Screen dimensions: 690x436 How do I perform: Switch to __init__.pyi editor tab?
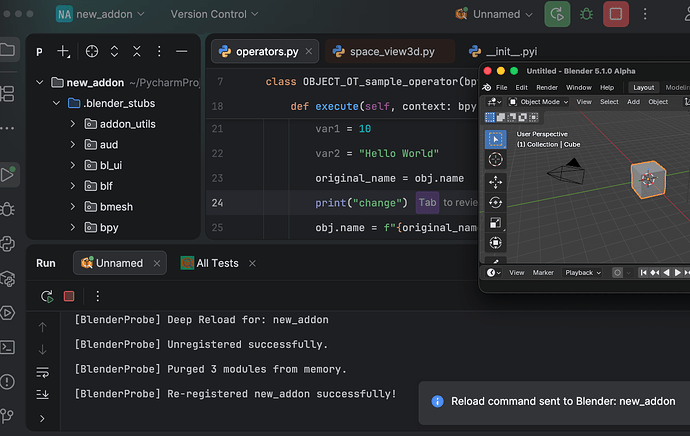click(503, 51)
